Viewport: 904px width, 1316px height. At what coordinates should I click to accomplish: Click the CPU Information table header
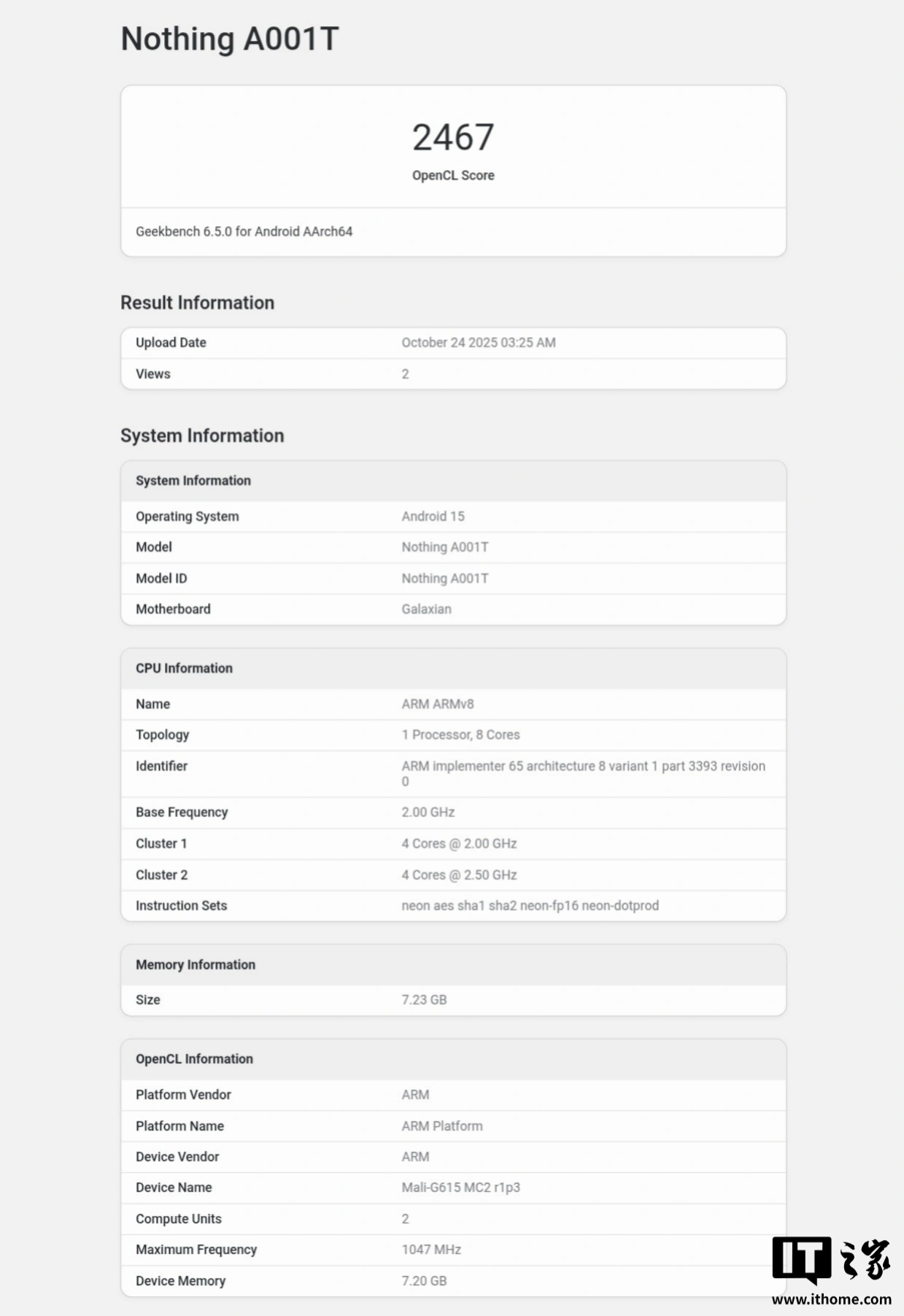pos(184,668)
